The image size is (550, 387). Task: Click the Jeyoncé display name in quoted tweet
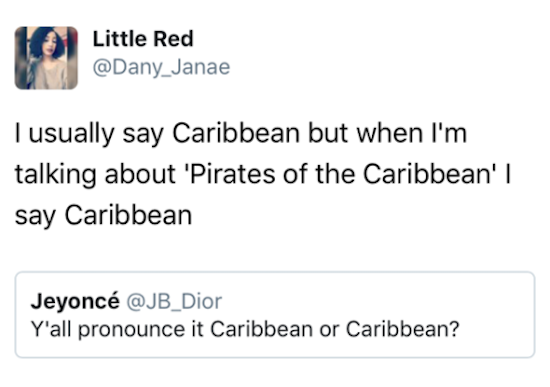(x=75, y=301)
